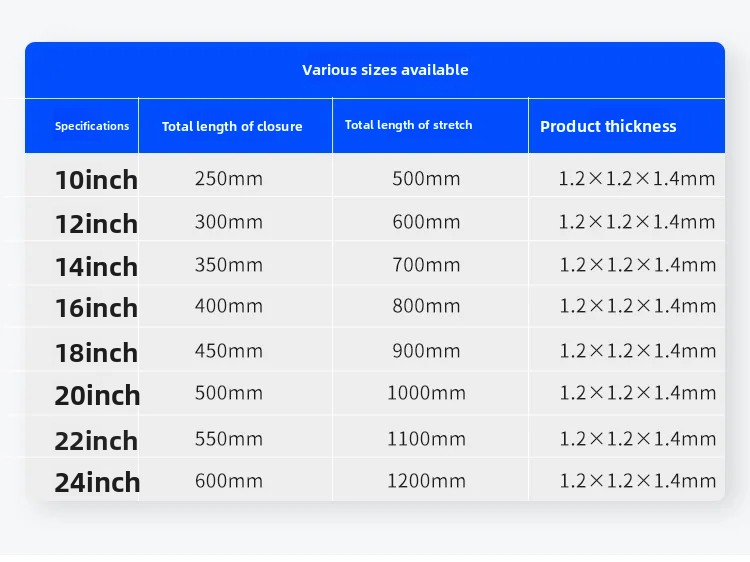Viewport: 750px width, 562px height.
Task: Click the Specifications column header
Action: pyautogui.click(x=92, y=126)
